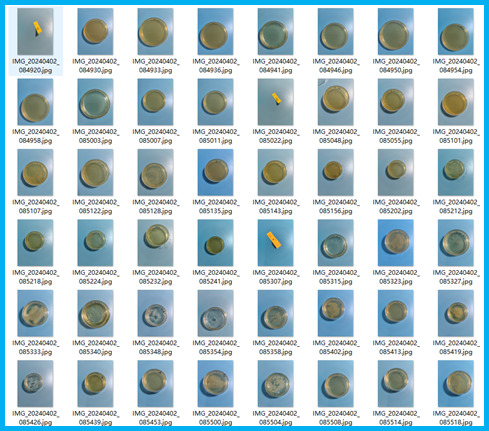Pick thumbnail IMG_20240402_085333.jpg

(x=35, y=313)
